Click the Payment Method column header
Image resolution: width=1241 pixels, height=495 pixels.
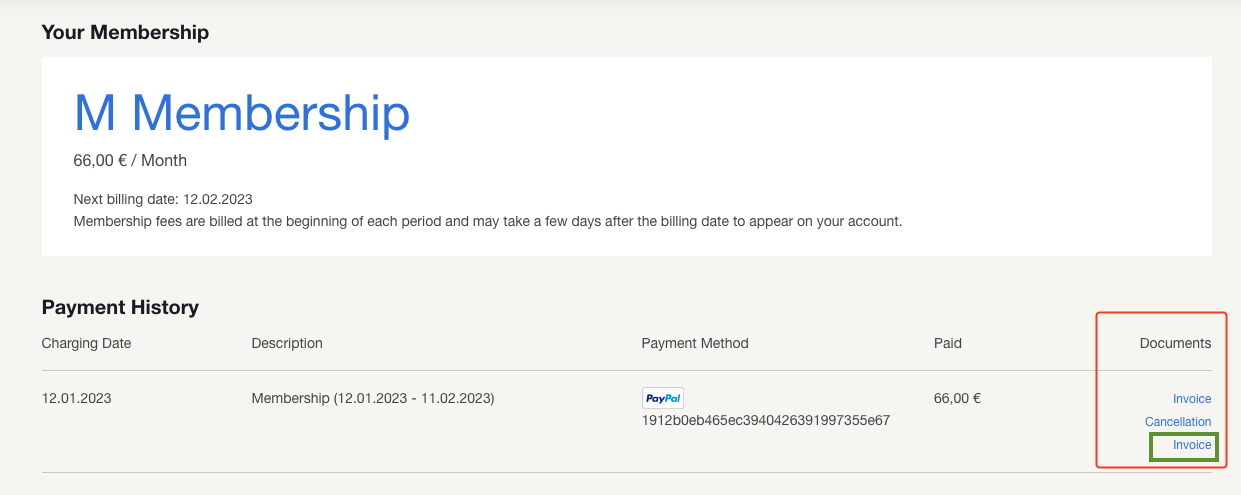pos(695,343)
